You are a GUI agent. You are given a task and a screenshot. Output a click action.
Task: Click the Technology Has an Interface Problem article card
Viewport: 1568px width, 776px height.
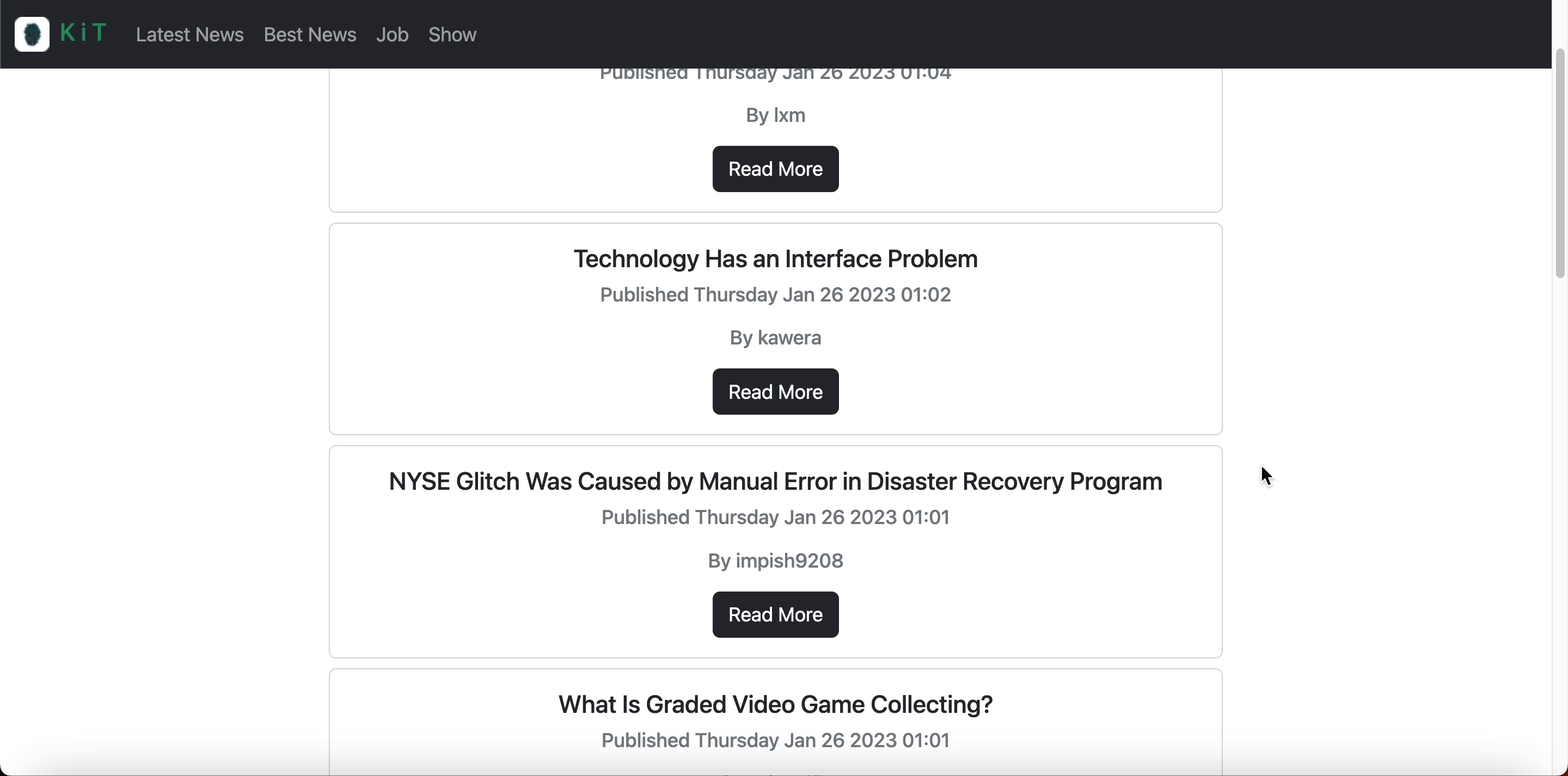775,329
